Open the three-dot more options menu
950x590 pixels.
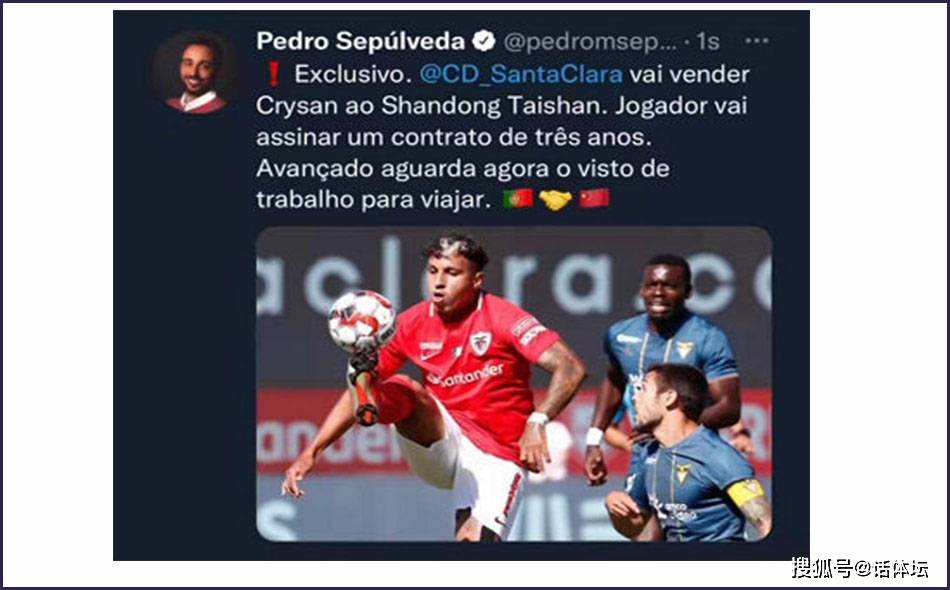(x=757, y=41)
